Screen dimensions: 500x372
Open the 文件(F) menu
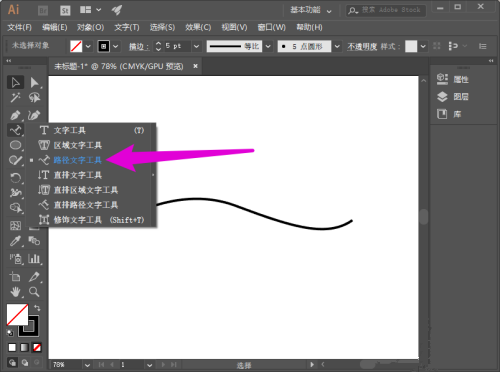tap(19, 27)
